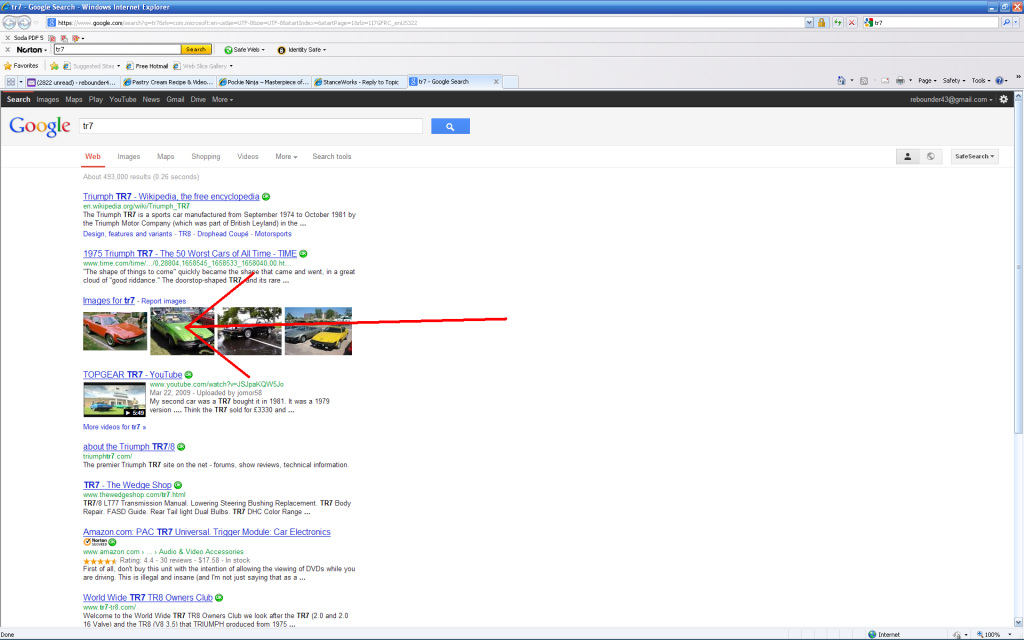Play the TOPGEAR TR7 video thumbnail
The image size is (1024, 640).
click(114, 400)
